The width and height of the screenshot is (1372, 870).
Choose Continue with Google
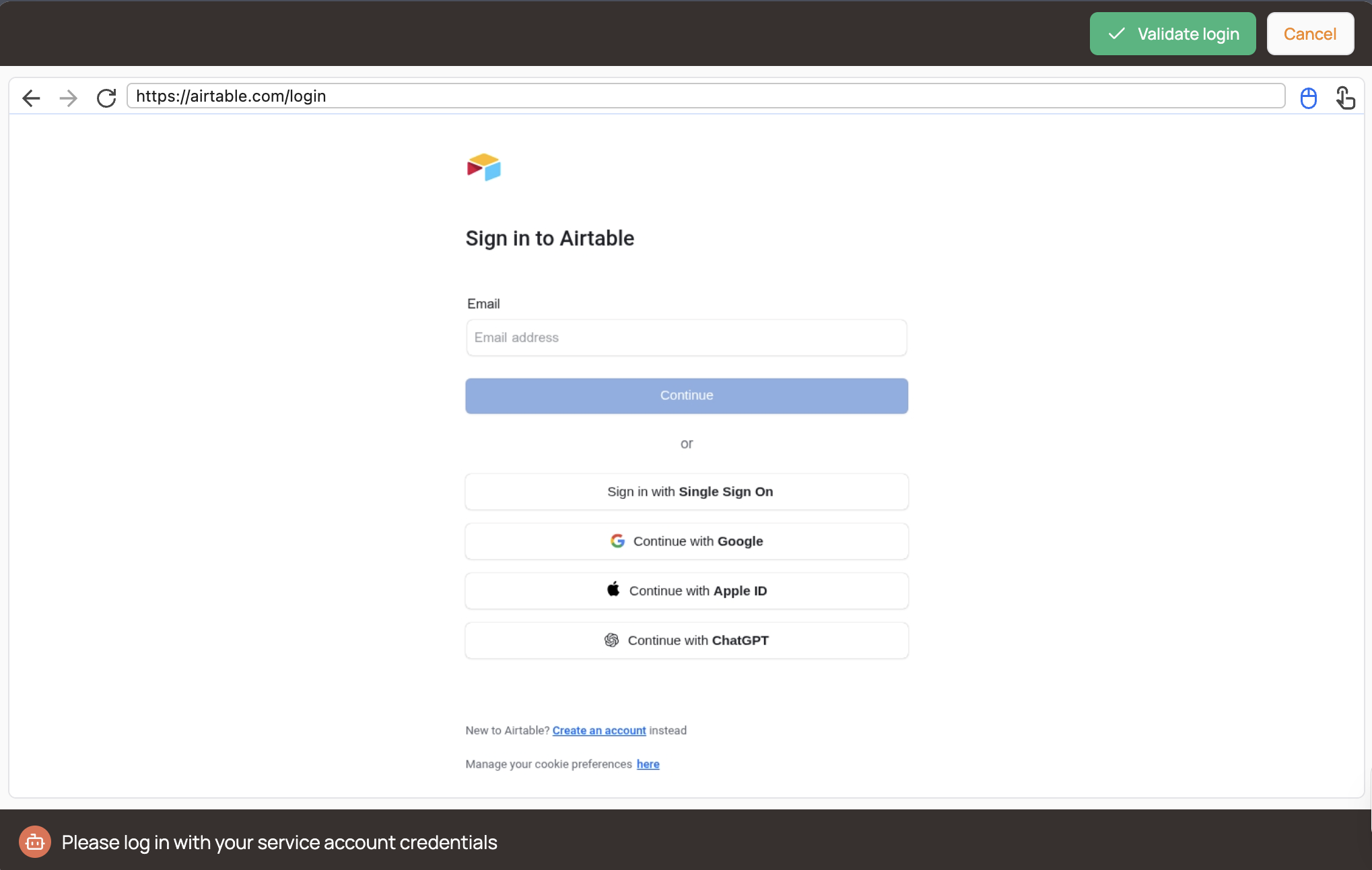pos(687,541)
